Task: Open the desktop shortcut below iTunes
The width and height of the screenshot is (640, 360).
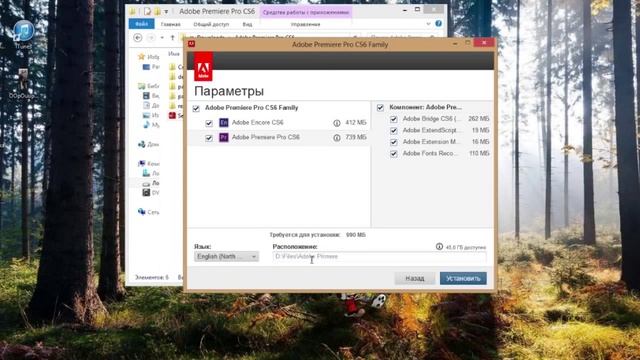Action: (x=23, y=84)
